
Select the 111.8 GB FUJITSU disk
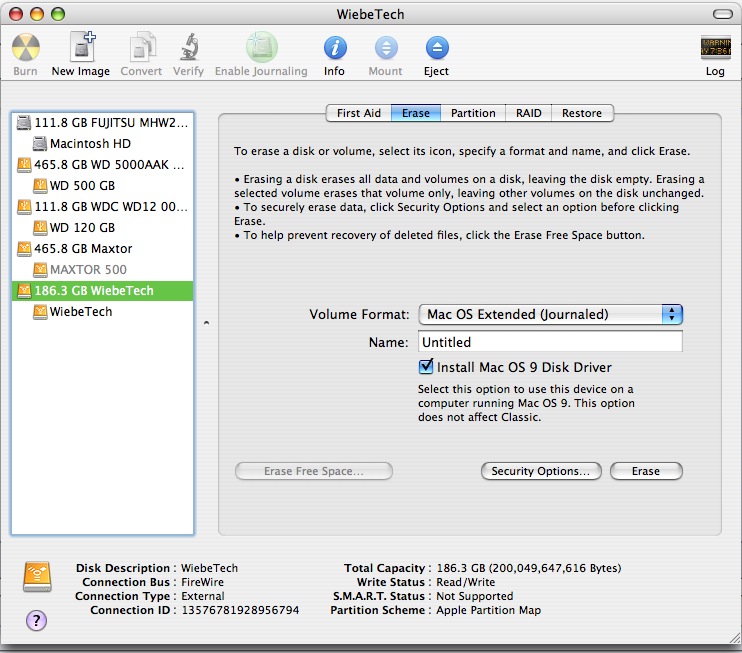pyautogui.click(x=102, y=123)
